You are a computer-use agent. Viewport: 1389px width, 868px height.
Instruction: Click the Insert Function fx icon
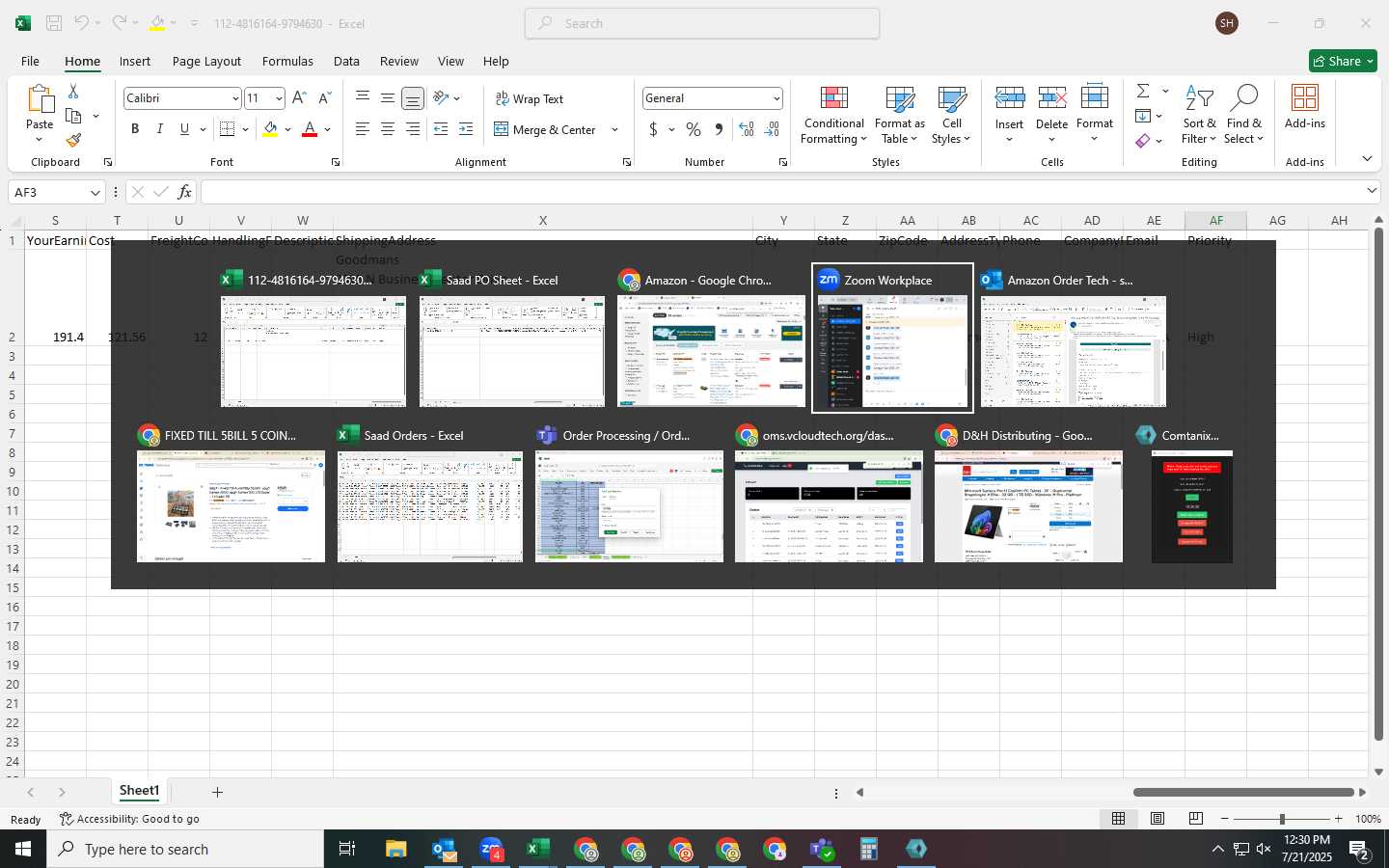185,192
